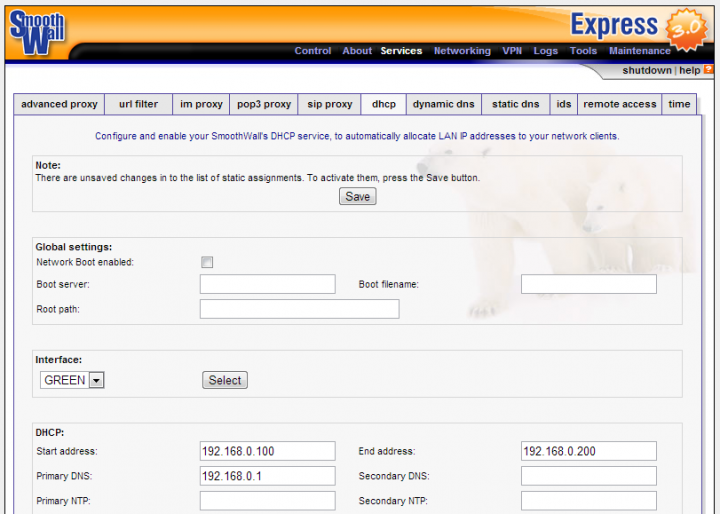This screenshot has width=720, height=514.
Task: Switch to the dynamic dns tab
Action: [x=443, y=104]
